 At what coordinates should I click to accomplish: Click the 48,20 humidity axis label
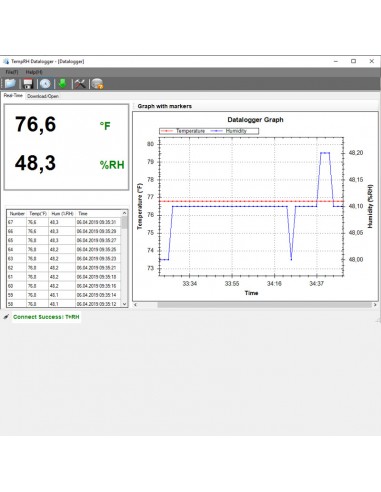tap(356, 153)
